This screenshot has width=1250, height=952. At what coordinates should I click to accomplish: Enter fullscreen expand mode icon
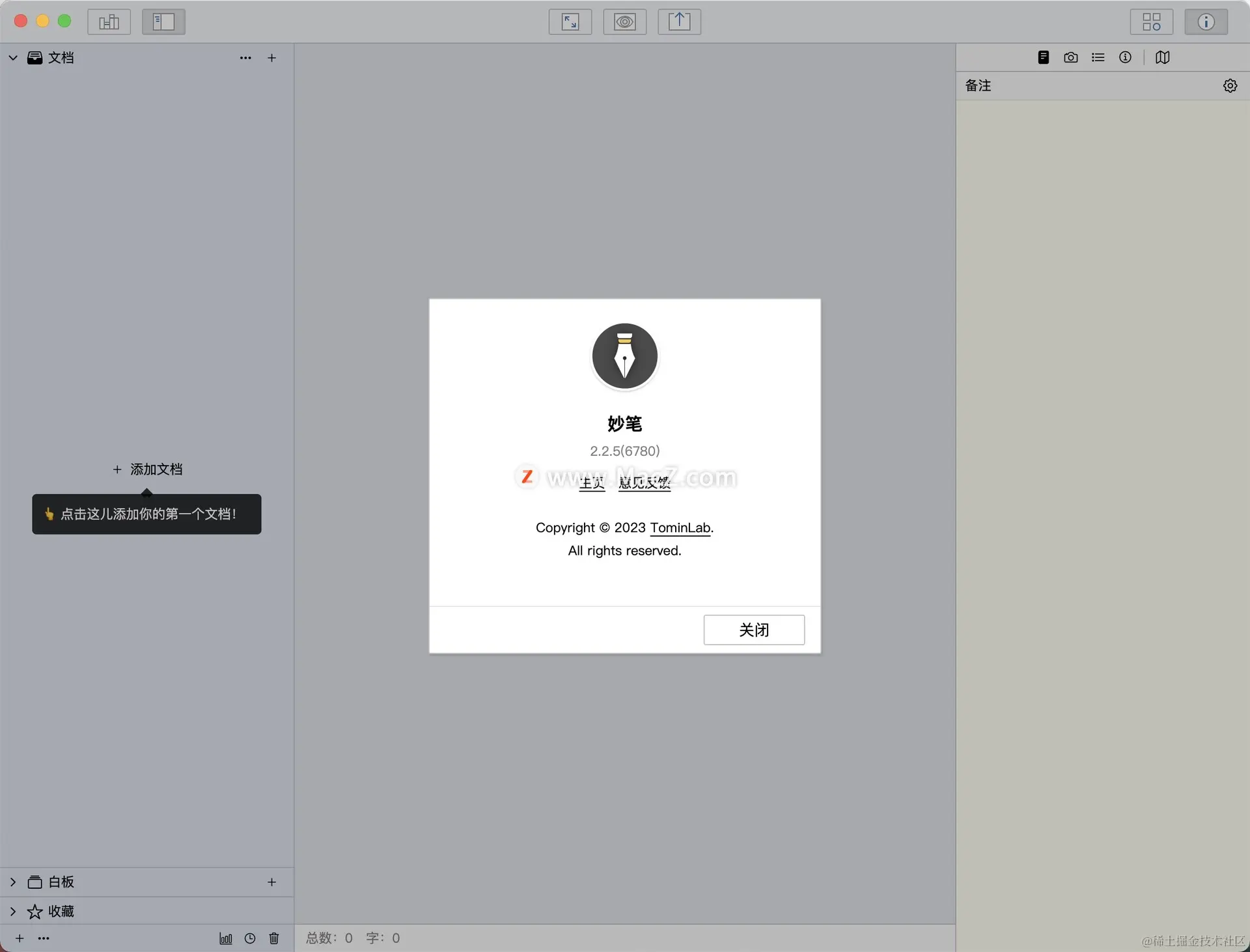click(x=570, y=22)
